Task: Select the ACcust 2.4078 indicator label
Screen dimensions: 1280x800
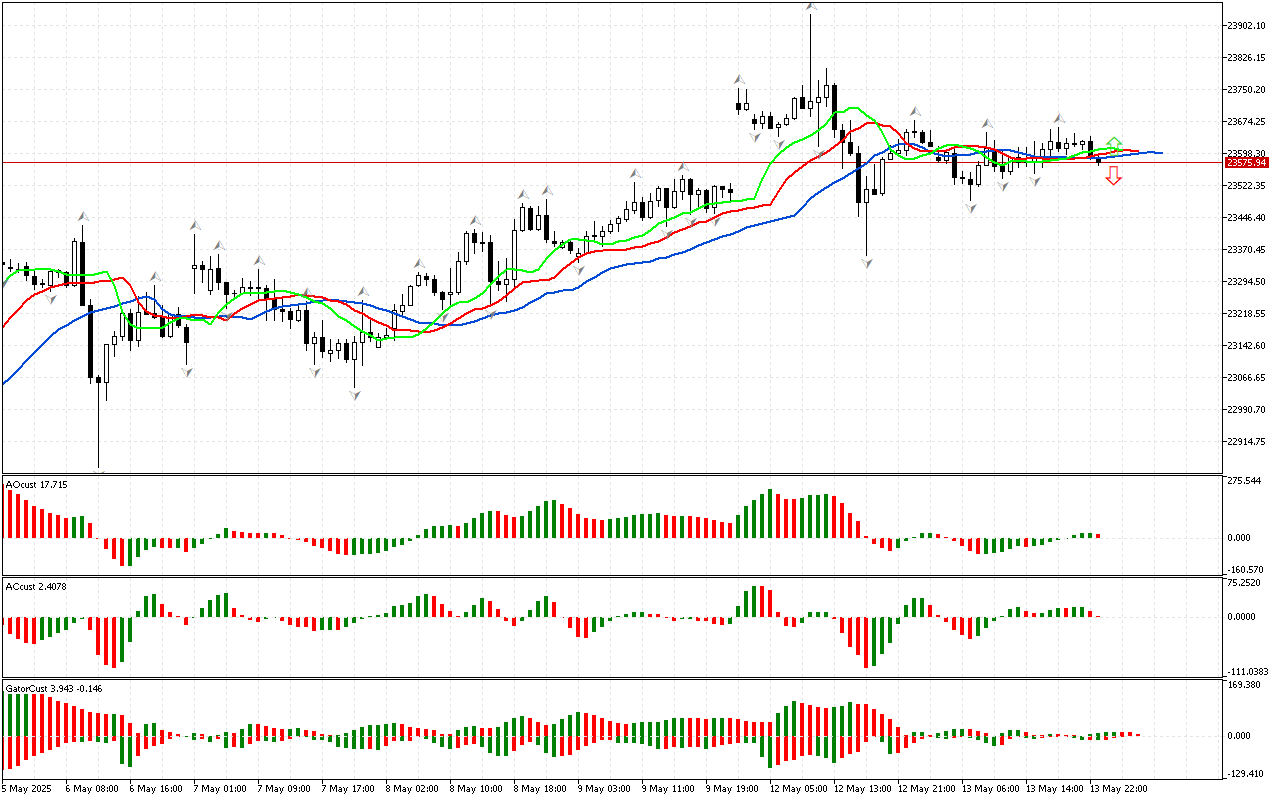Action: pyautogui.click(x=37, y=586)
